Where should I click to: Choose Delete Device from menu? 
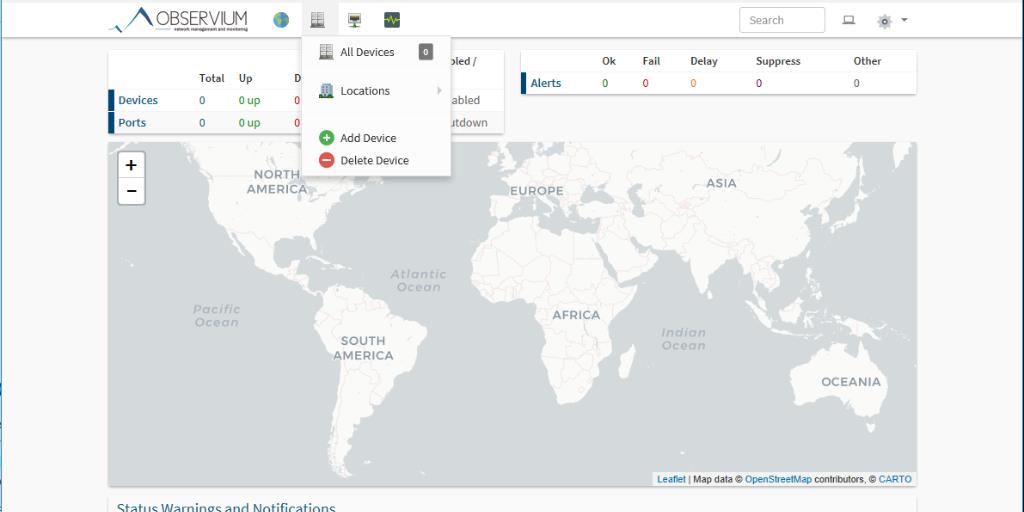tap(376, 160)
